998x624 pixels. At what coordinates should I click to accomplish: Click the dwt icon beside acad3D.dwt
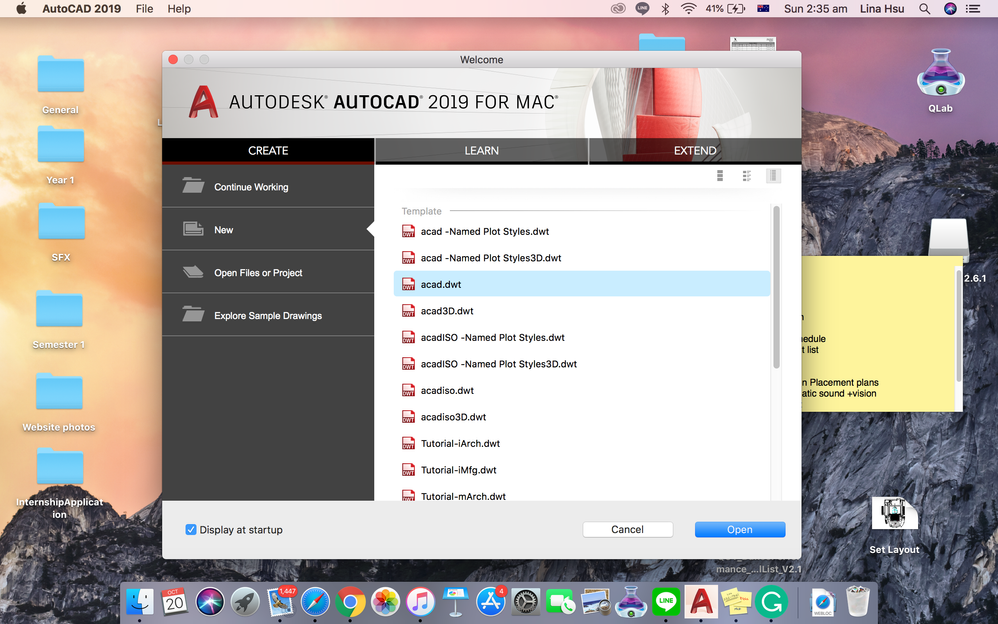(x=408, y=311)
